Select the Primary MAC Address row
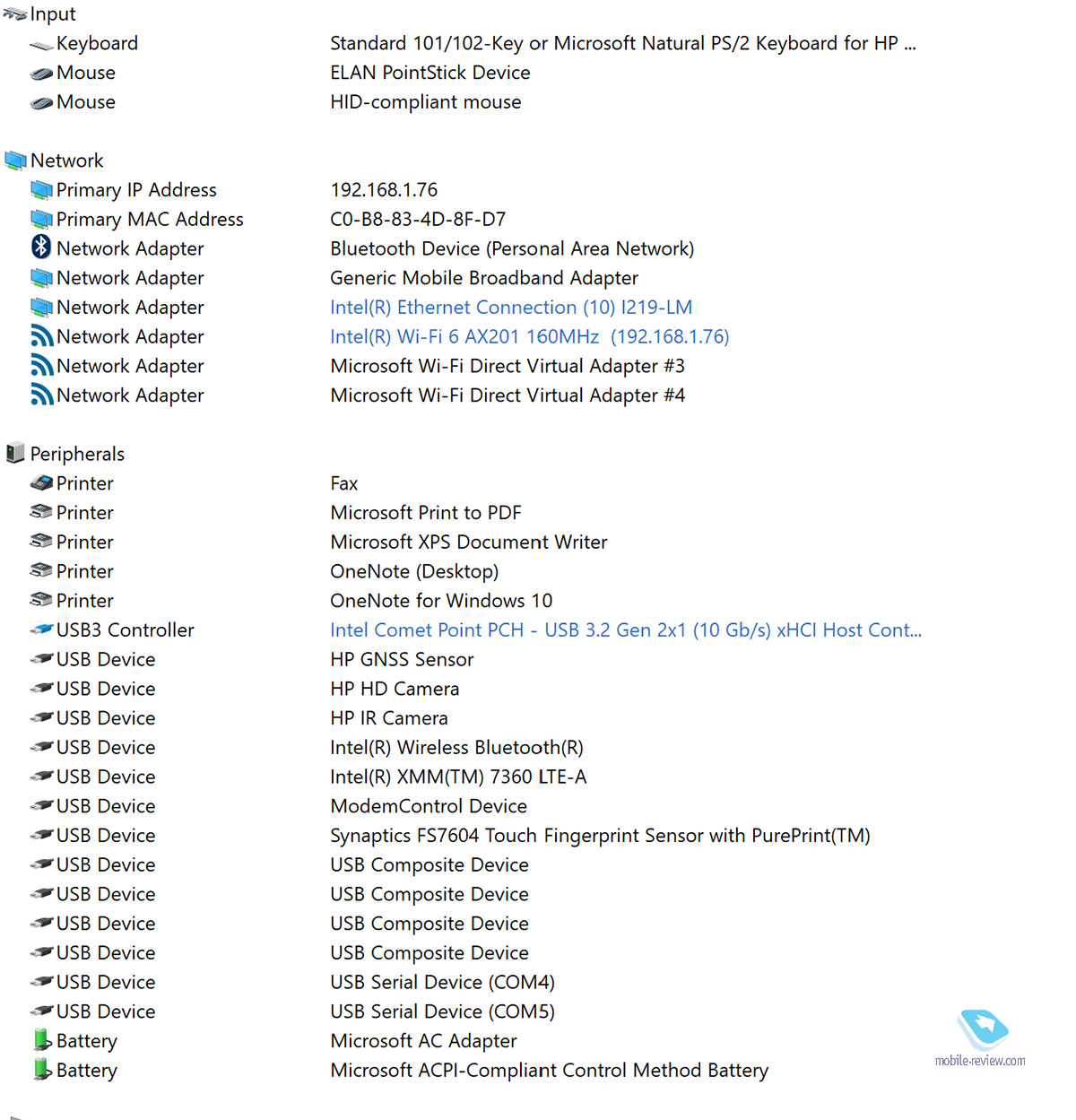This screenshot has width=1076, height=1120. [x=150, y=220]
